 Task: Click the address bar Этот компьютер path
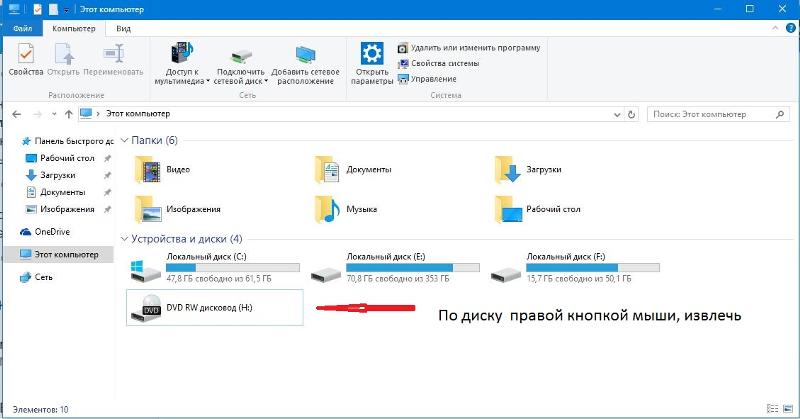pyautogui.click(x=138, y=114)
